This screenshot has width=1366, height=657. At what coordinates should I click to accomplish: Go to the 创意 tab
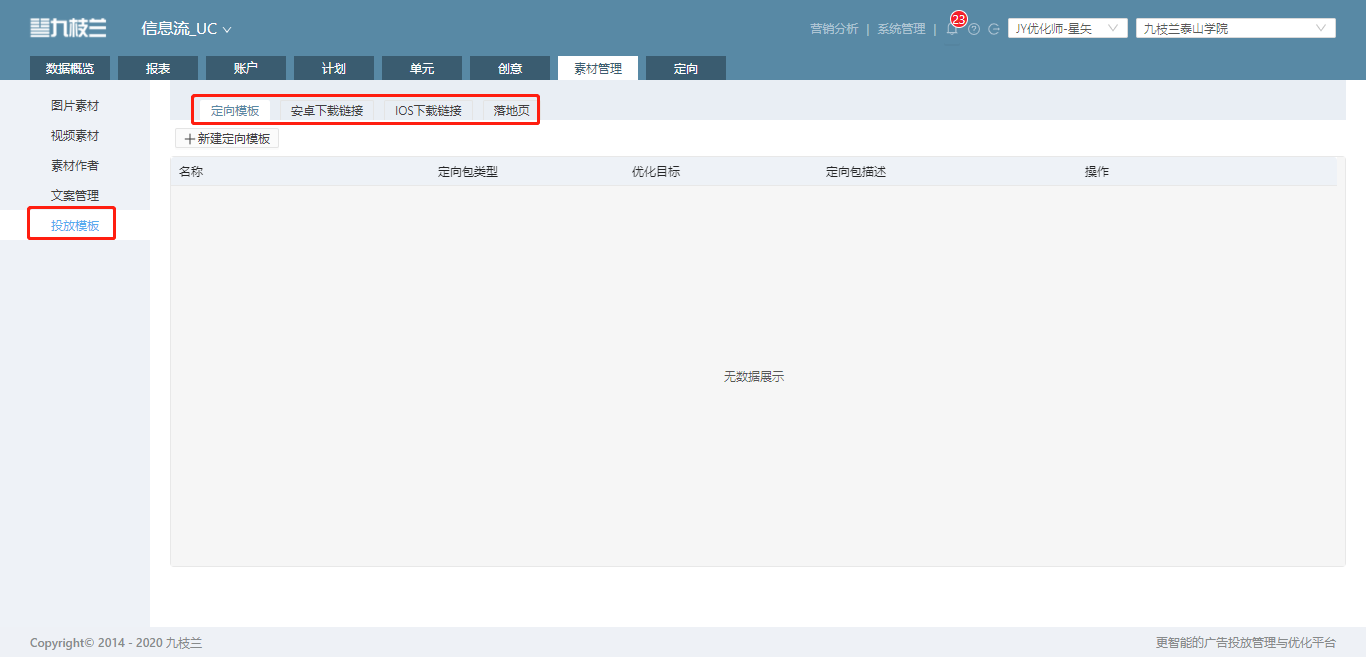[x=510, y=68]
